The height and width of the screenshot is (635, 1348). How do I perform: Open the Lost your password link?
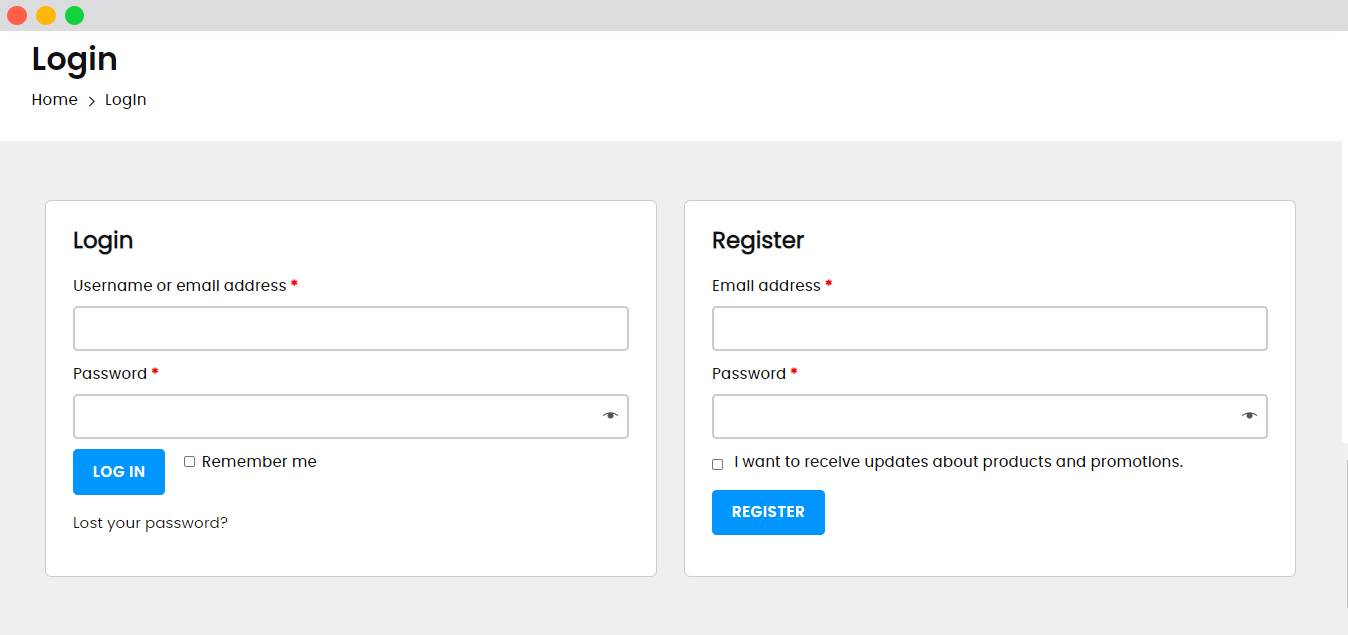tap(150, 523)
